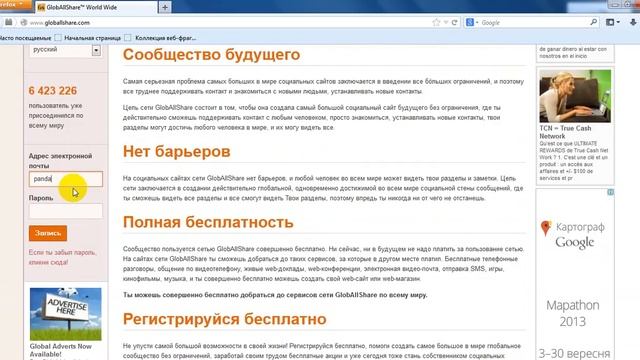
Task: Click the Google search box
Action: coord(534,23)
